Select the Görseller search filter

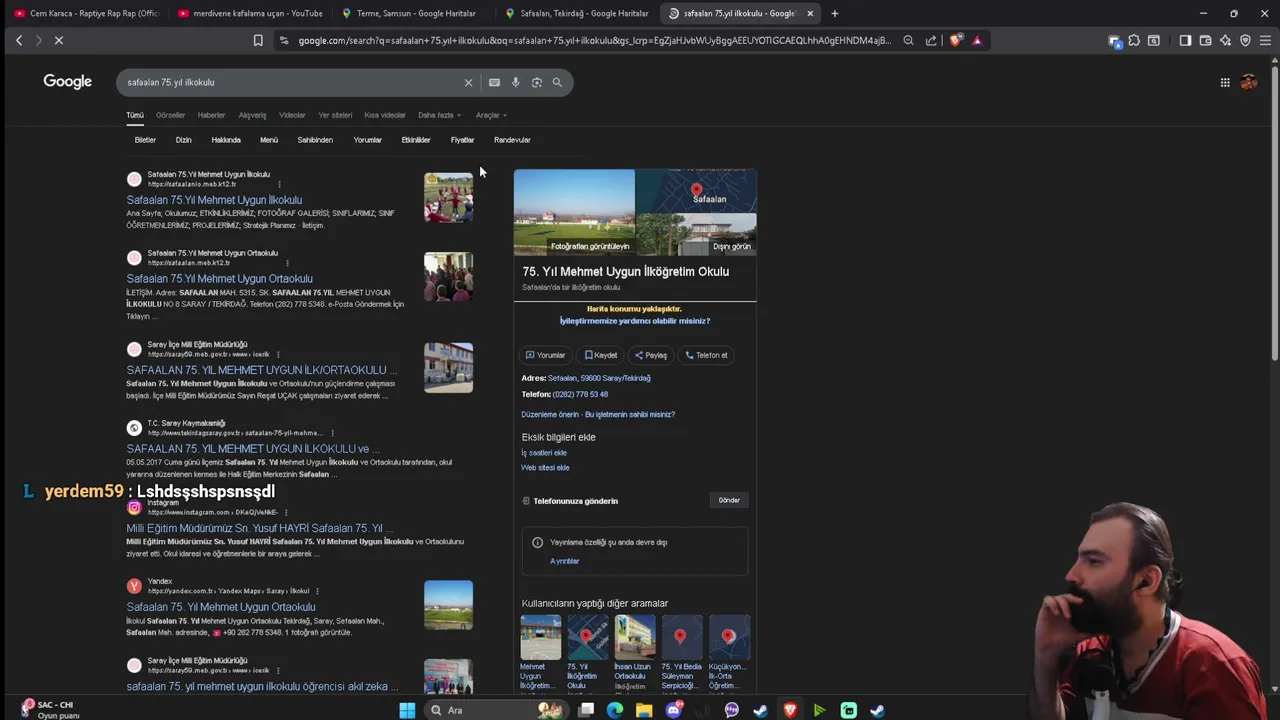pos(170,115)
